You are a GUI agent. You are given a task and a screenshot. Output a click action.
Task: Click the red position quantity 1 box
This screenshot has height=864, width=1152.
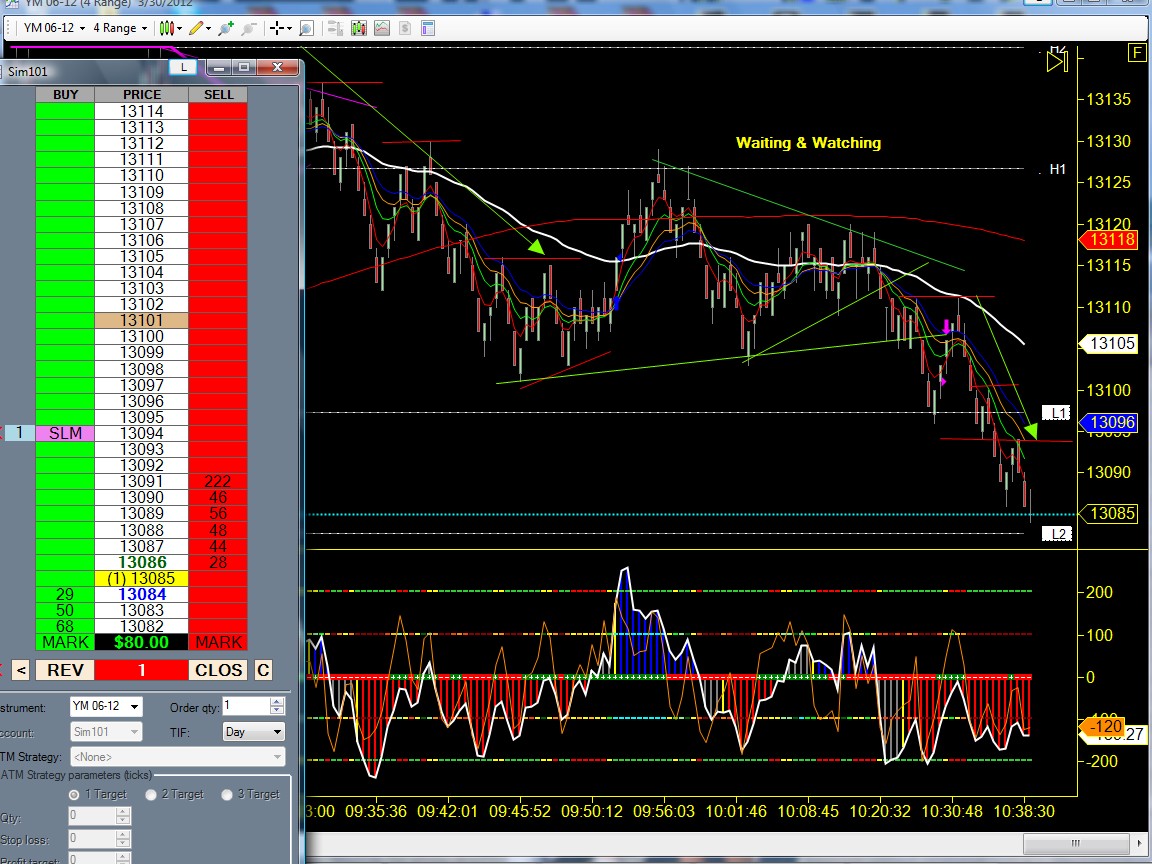[x=142, y=670]
